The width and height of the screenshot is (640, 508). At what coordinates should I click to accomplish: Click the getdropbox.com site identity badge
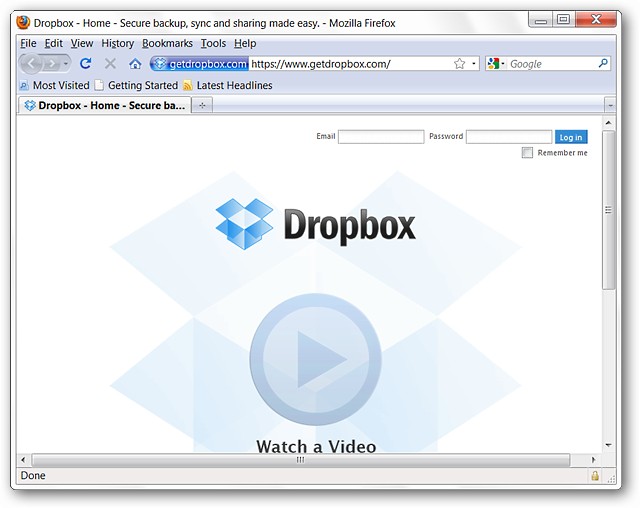[199, 64]
